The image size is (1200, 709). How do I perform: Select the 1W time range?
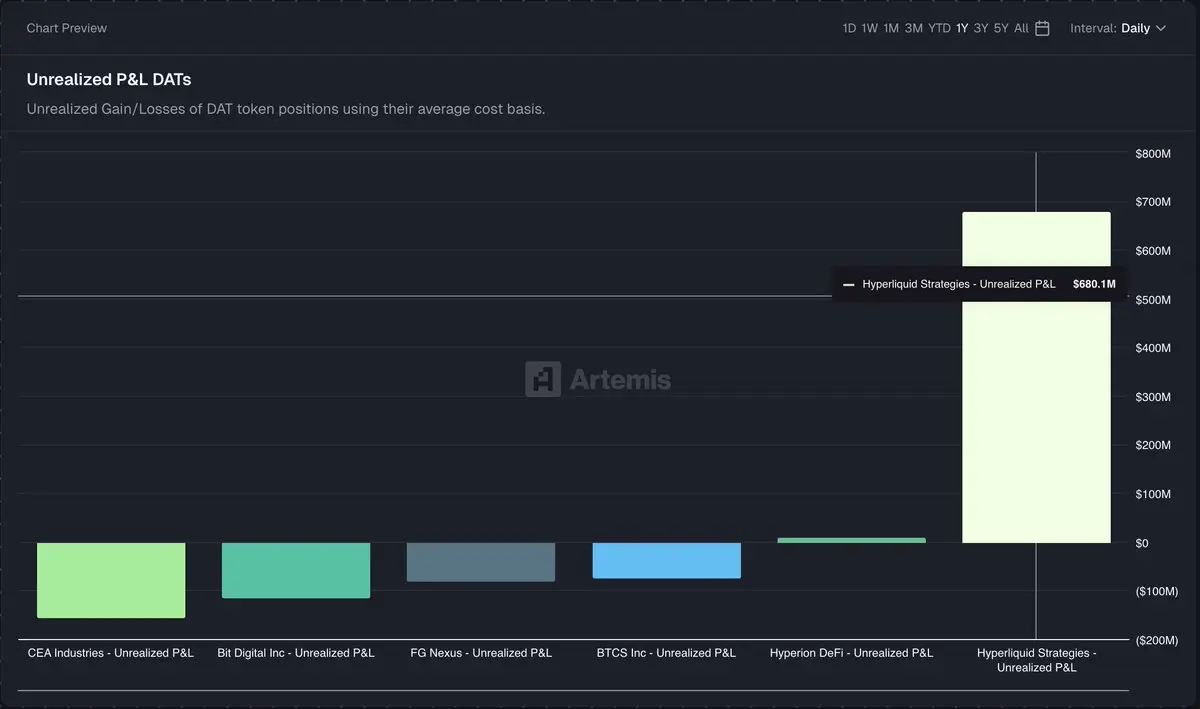coord(870,28)
